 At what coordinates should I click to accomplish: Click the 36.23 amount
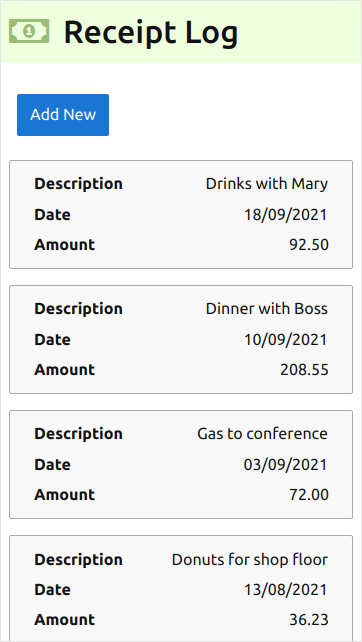point(309,620)
